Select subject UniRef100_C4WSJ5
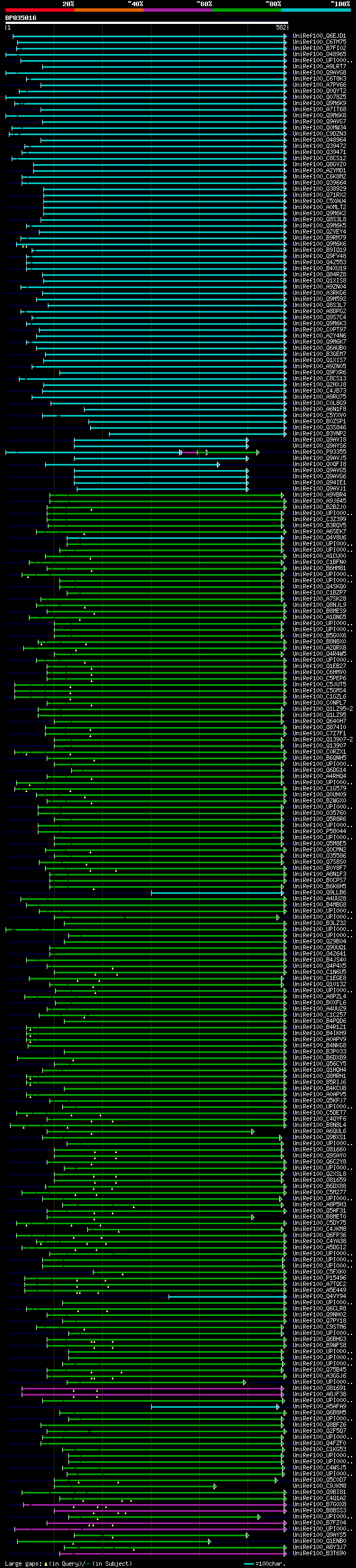 coord(319,1467)
